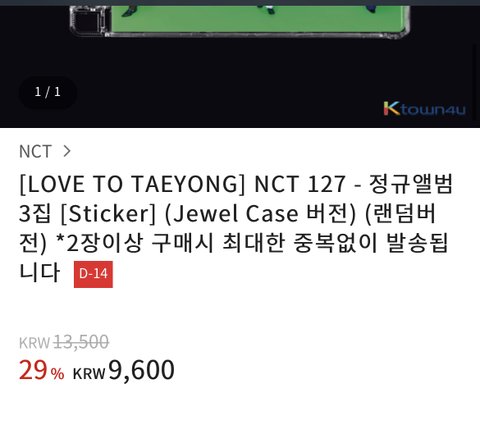Select the struck-through 13,500 original price
480x425 pixels.
pos(81,342)
